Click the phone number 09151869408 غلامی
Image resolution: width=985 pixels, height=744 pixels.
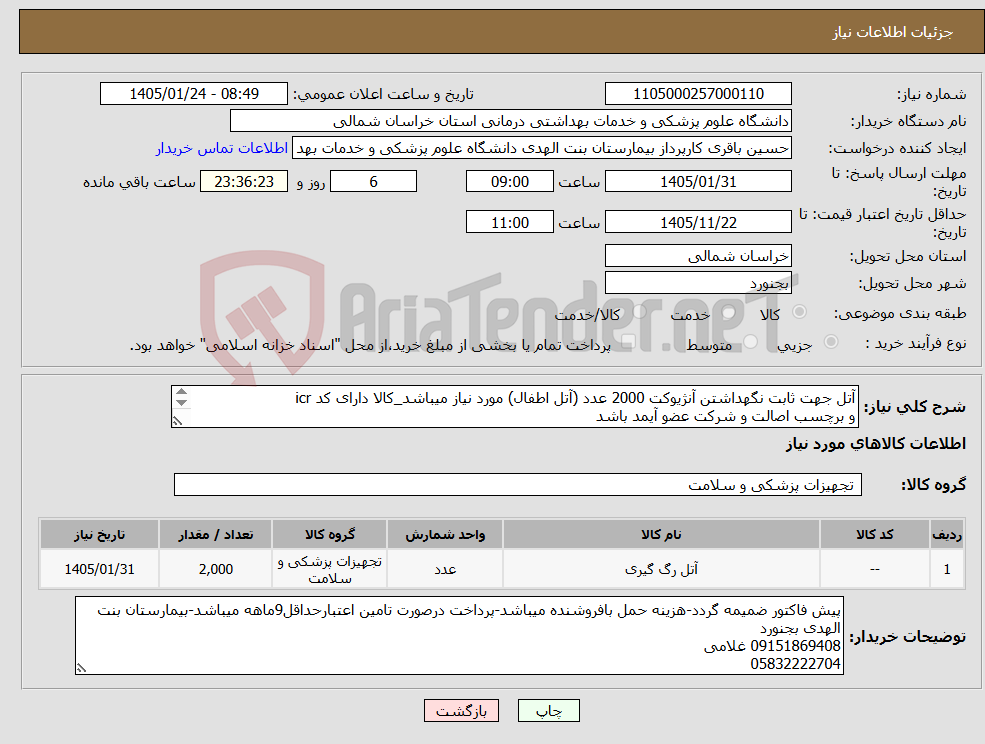tap(772, 646)
